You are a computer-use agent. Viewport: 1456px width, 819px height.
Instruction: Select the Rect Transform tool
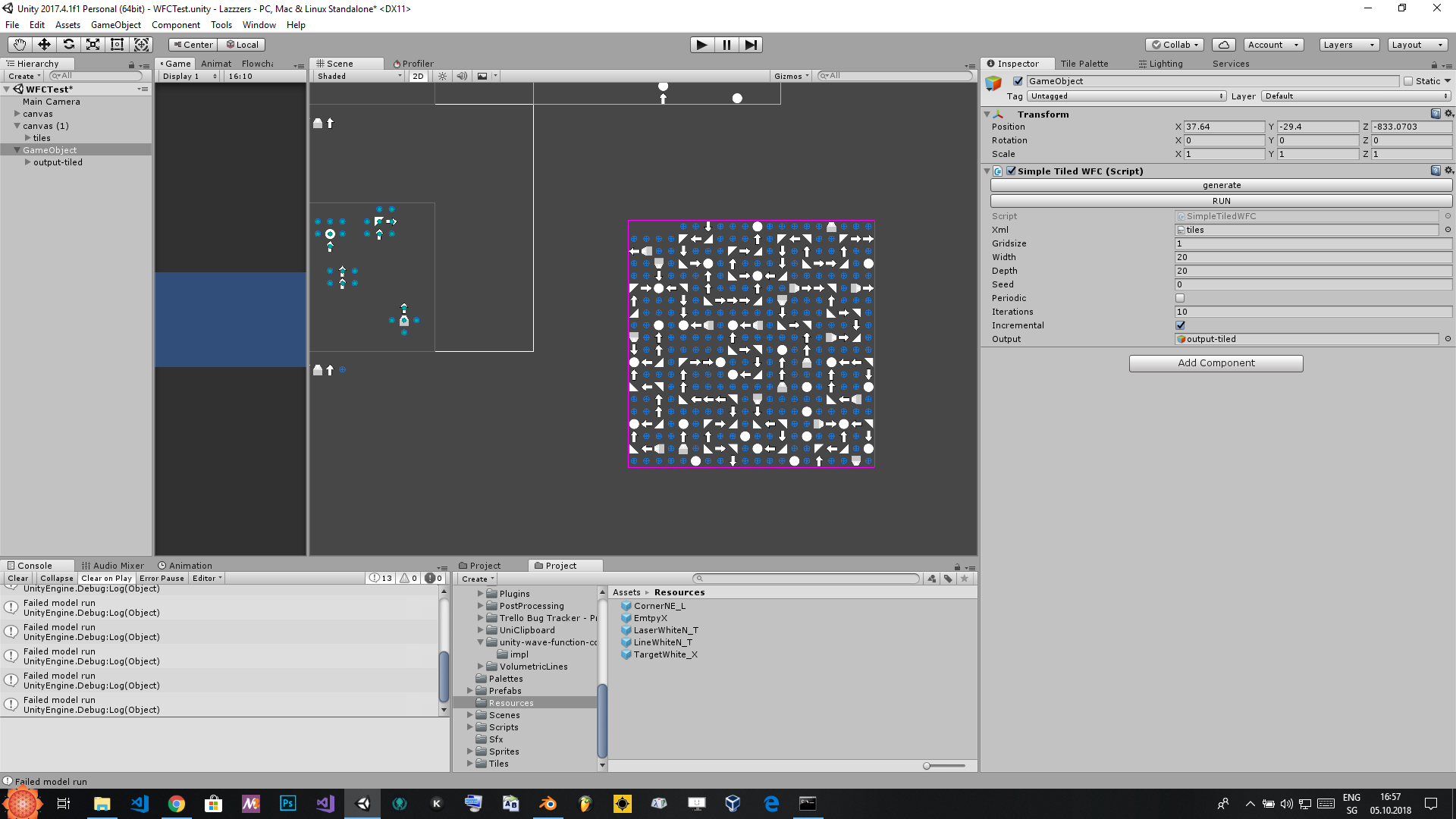tap(117, 45)
